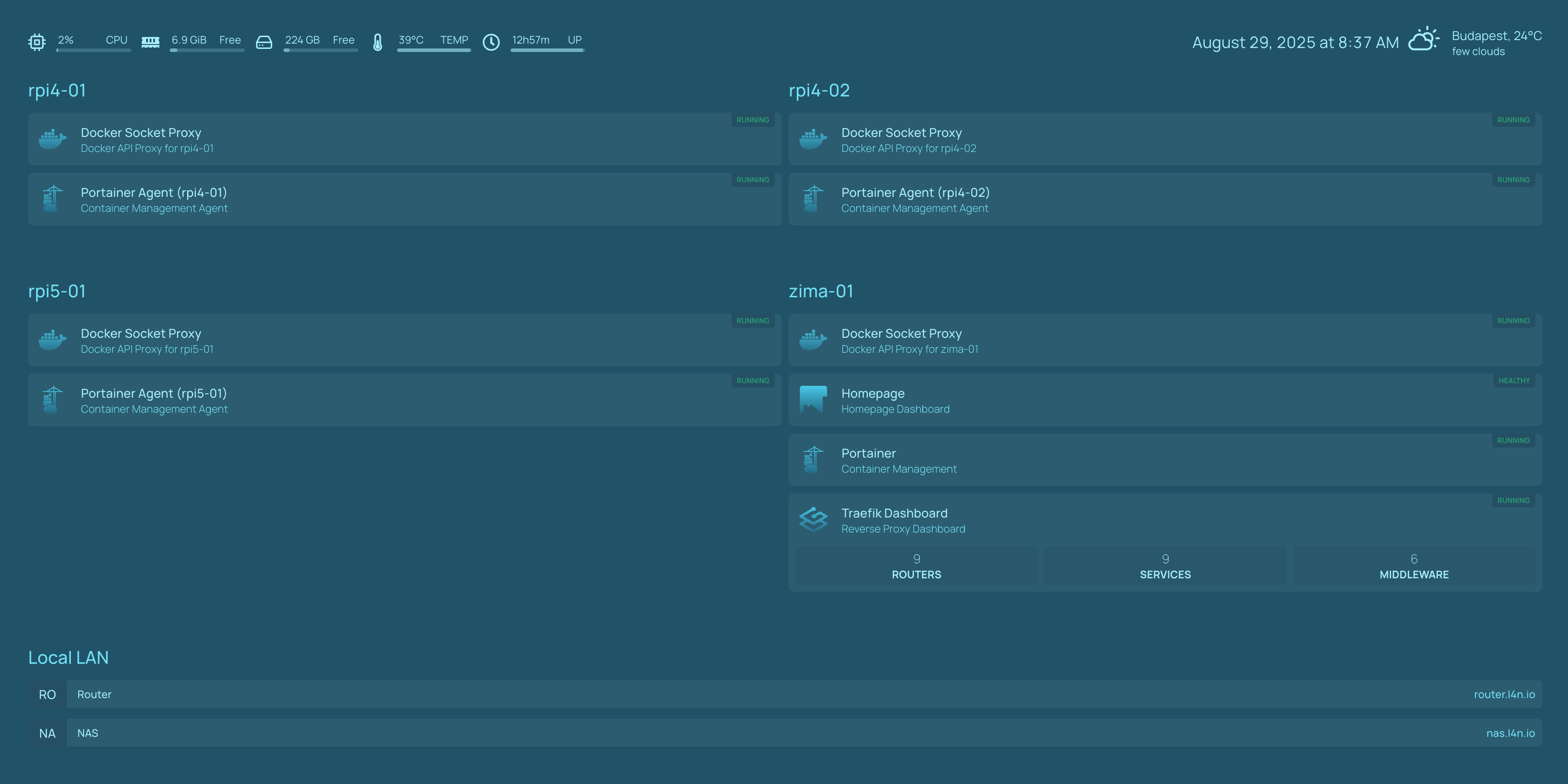This screenshot has height=784, width=1568.
Task: Click the router.l4n.io address
Action: pos(1504,695)
